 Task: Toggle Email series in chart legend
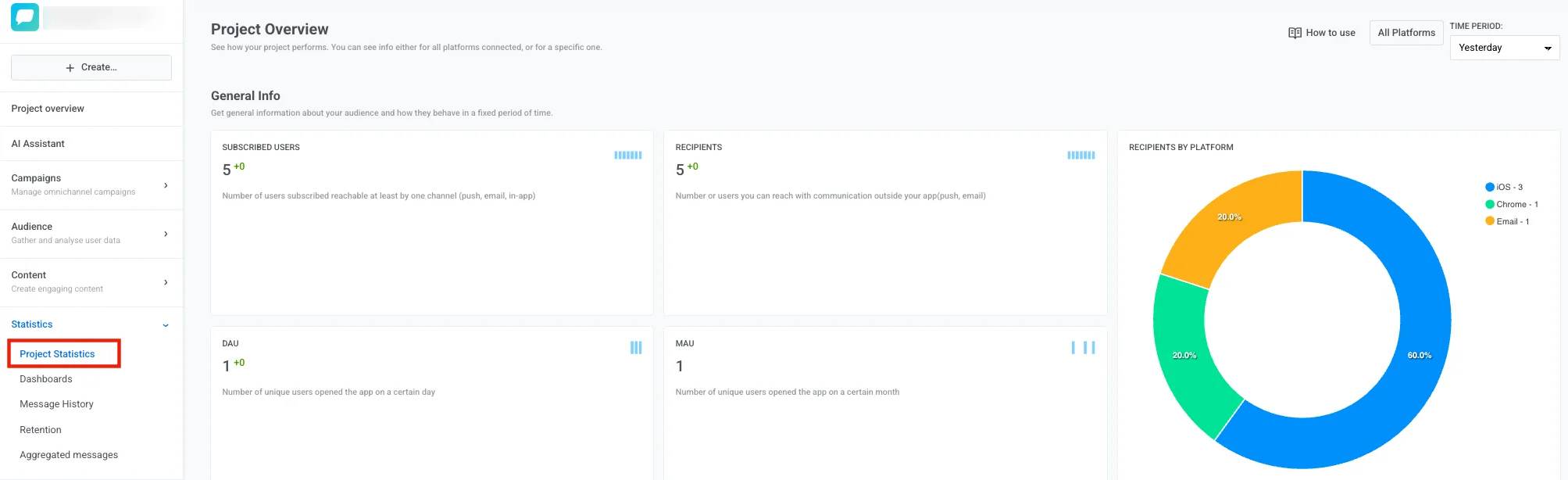click(1506, 221)
